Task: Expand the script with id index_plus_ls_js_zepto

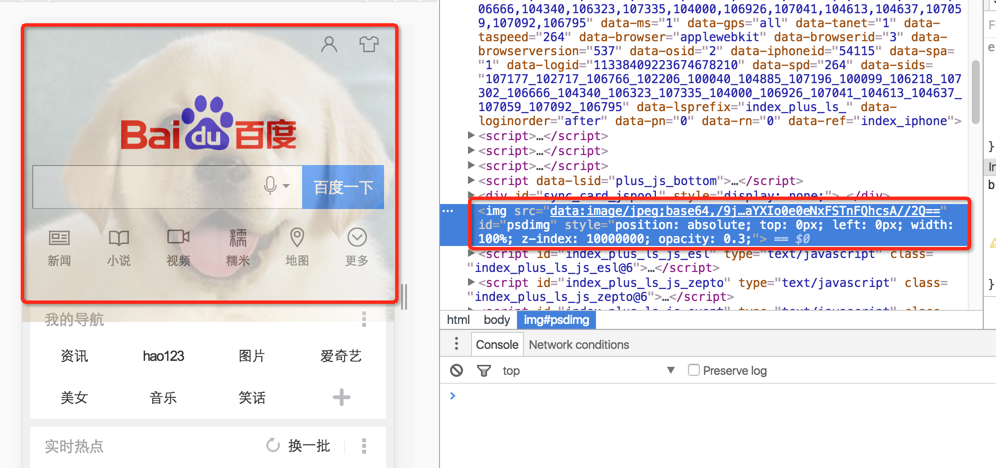Action: (471, 282)
